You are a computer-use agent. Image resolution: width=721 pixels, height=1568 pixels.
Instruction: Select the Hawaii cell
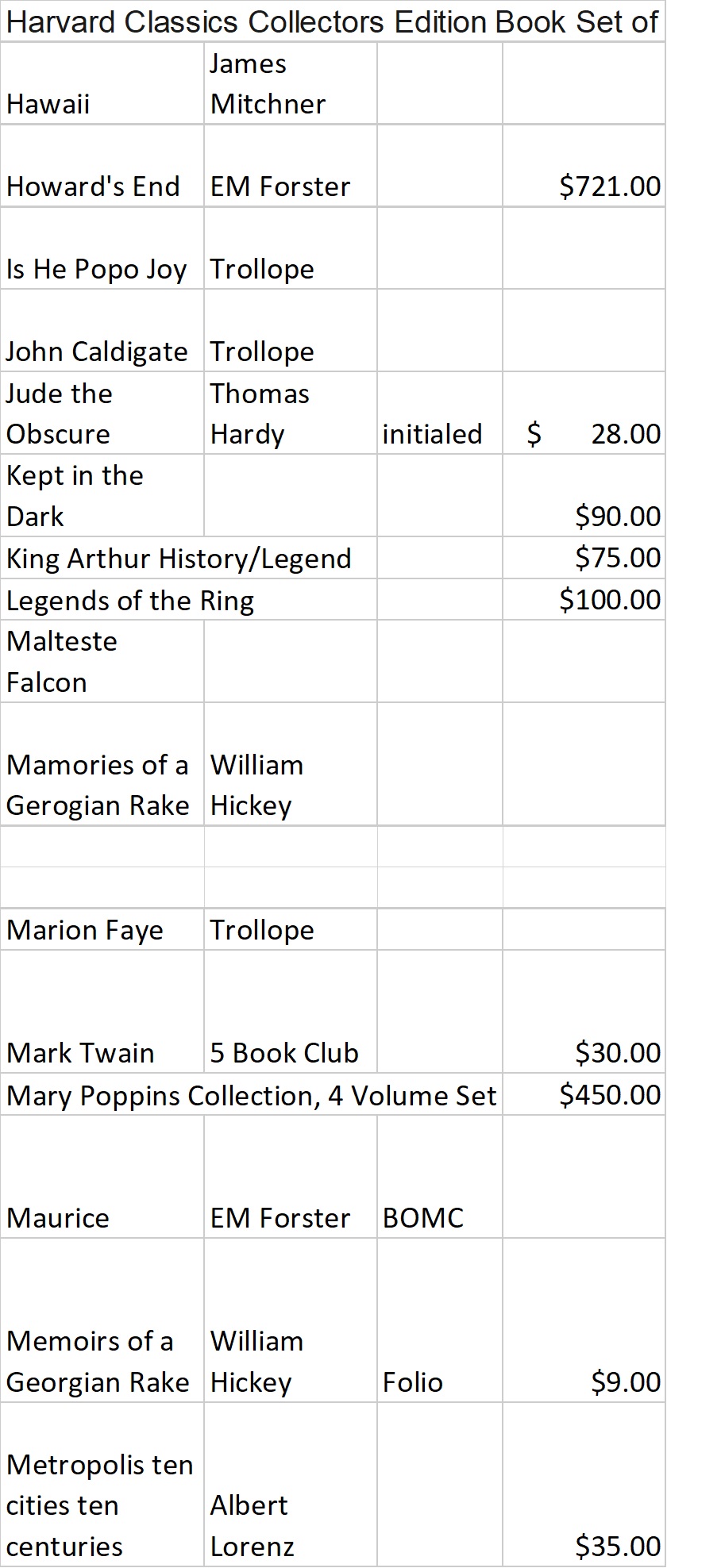point(102,84)
